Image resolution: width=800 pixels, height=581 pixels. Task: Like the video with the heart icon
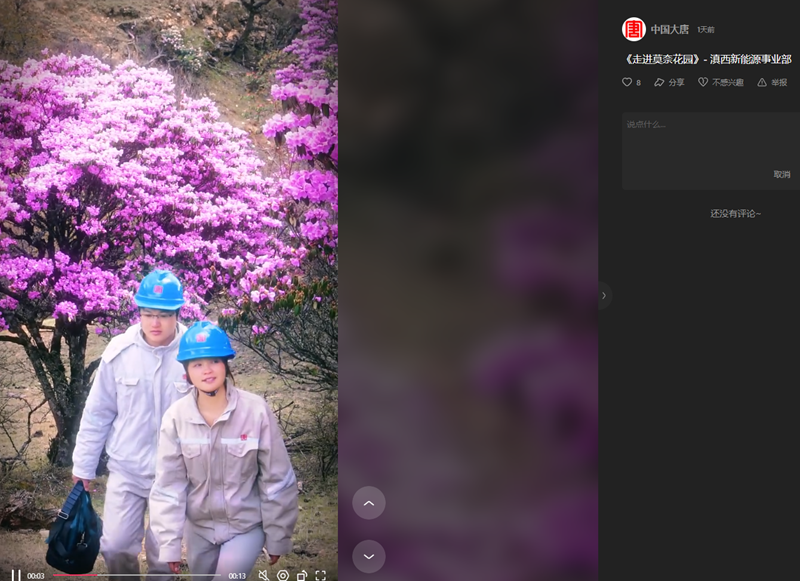(x=627, y=82)
